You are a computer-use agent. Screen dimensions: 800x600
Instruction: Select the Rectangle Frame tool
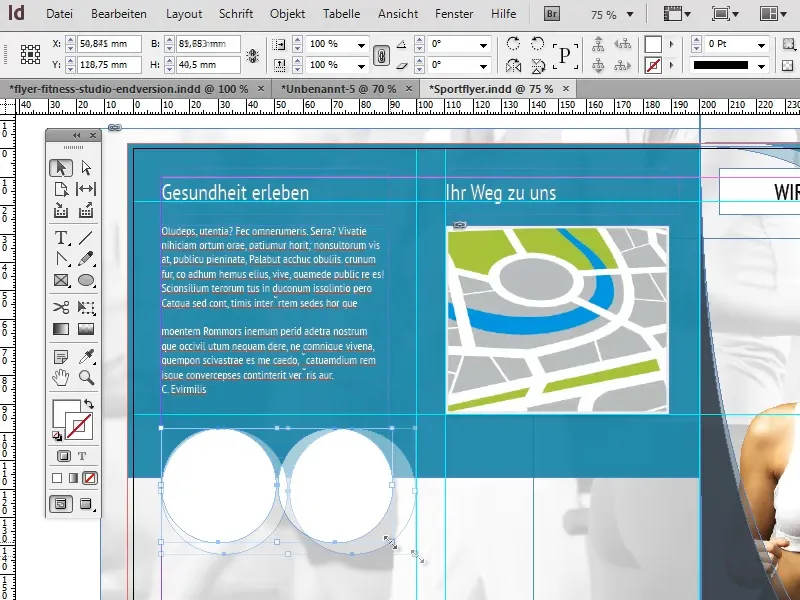tap(61, 280)
